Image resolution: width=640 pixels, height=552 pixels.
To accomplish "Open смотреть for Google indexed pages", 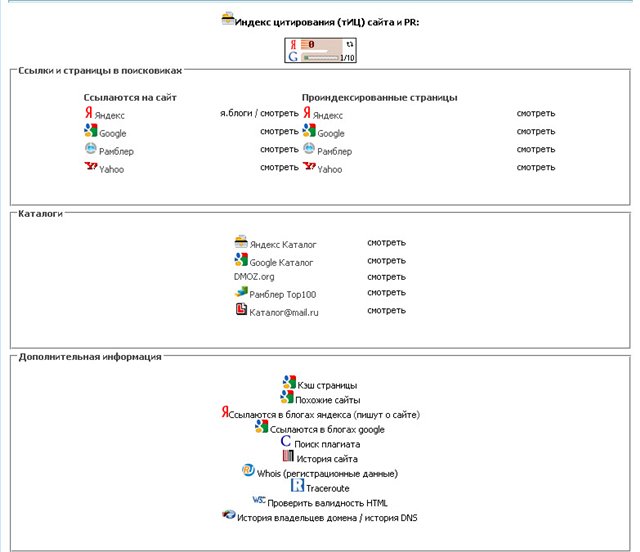I will (x=536, y=131).
